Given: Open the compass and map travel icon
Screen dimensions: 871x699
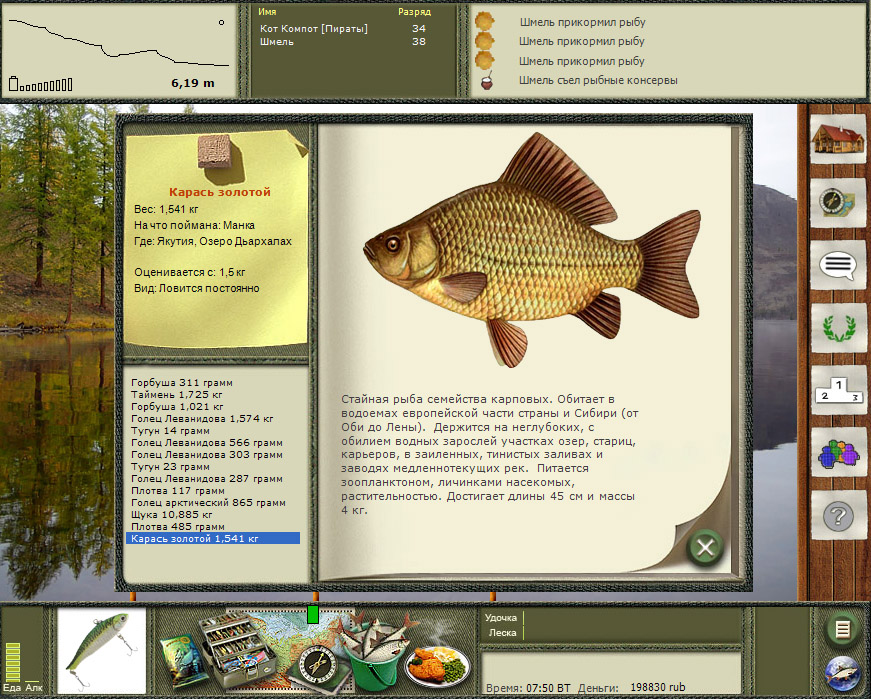Looking at the screenshot, I should coord(837,203).
